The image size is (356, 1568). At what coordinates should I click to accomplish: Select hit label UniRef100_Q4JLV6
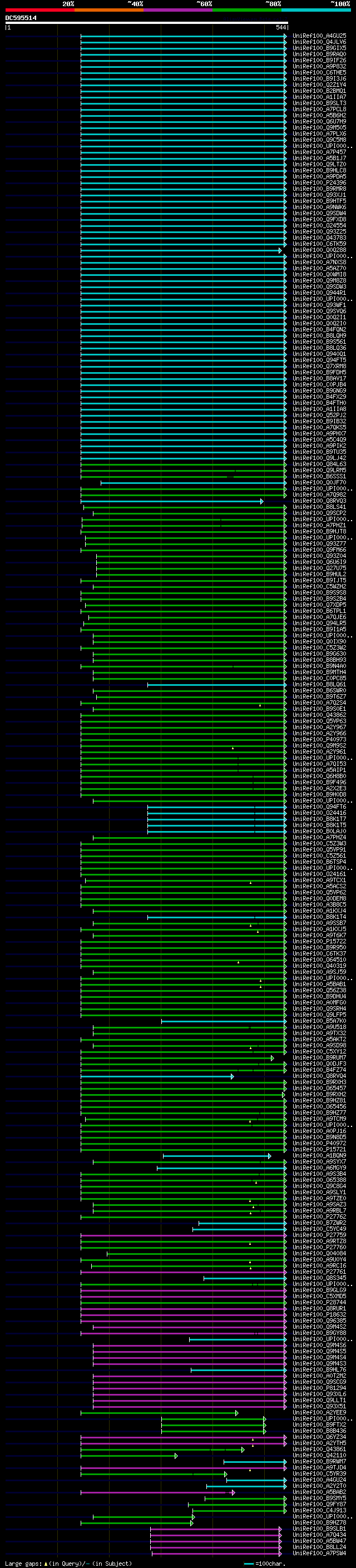click(x=319, y=42)
